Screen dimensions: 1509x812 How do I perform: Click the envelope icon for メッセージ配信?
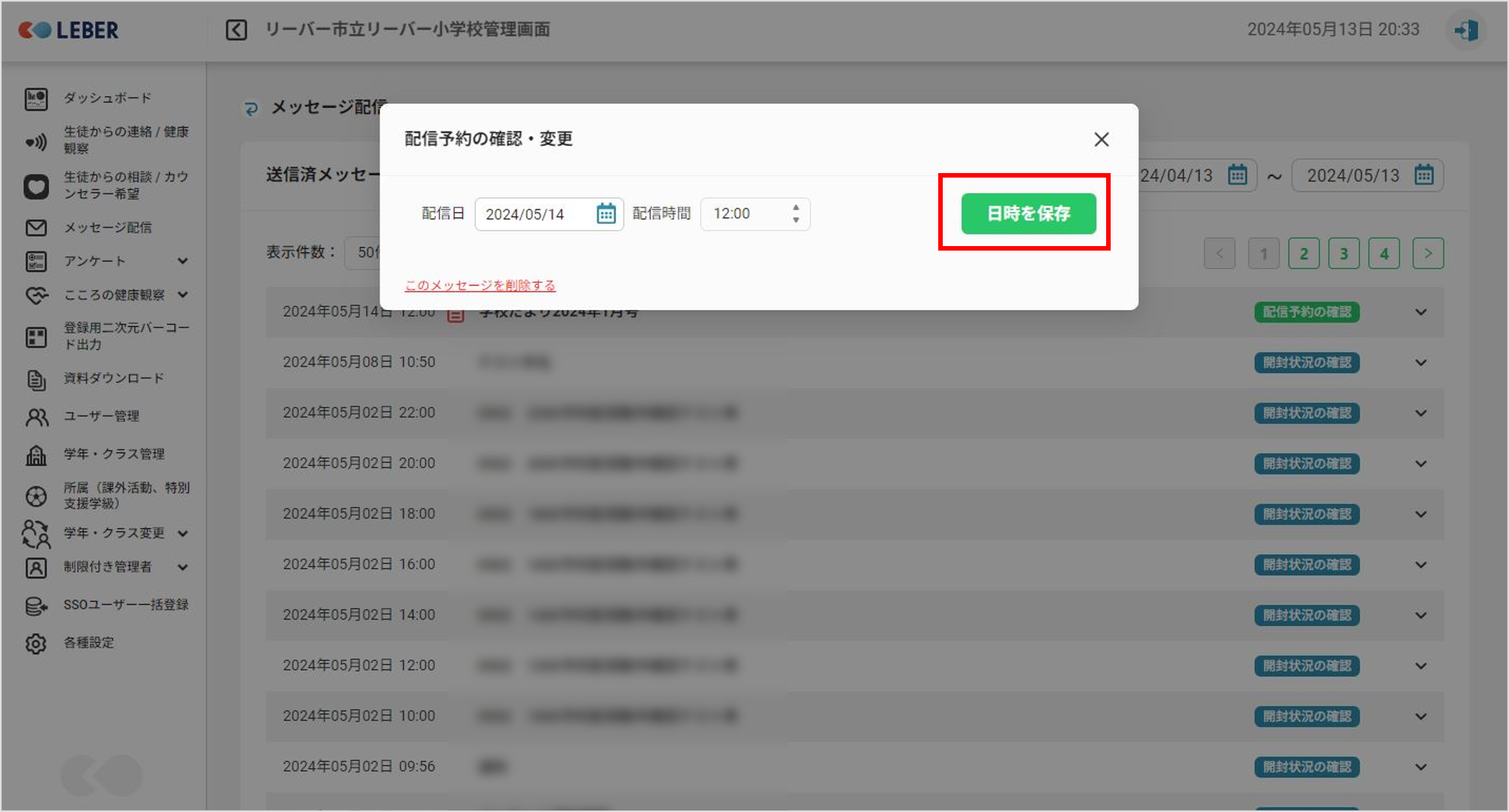pyautogui.click(x=35, y=227)
